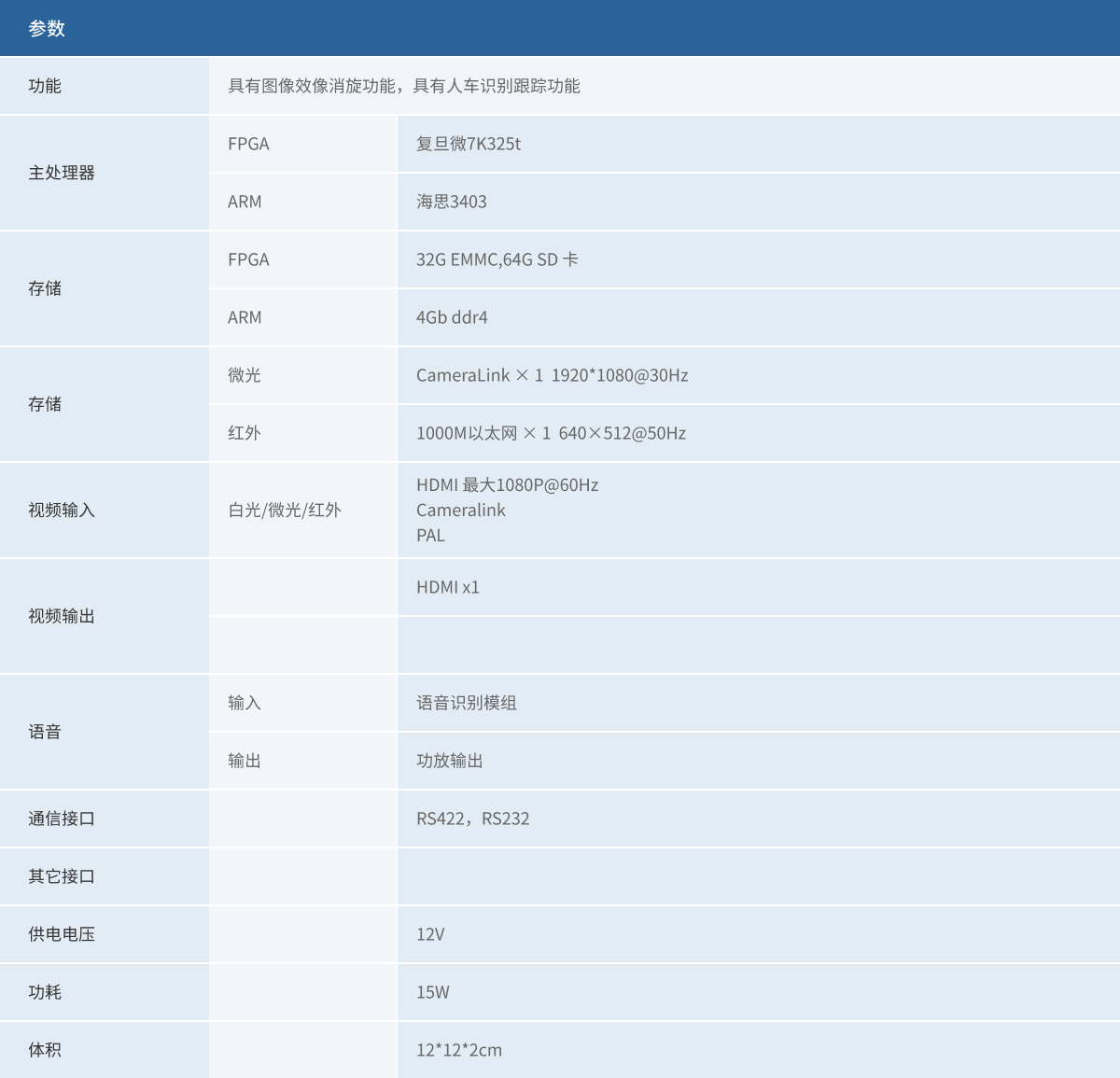Select the 海思3403 value cell
Viewport: 1120px width, 1078px height.
452,202
